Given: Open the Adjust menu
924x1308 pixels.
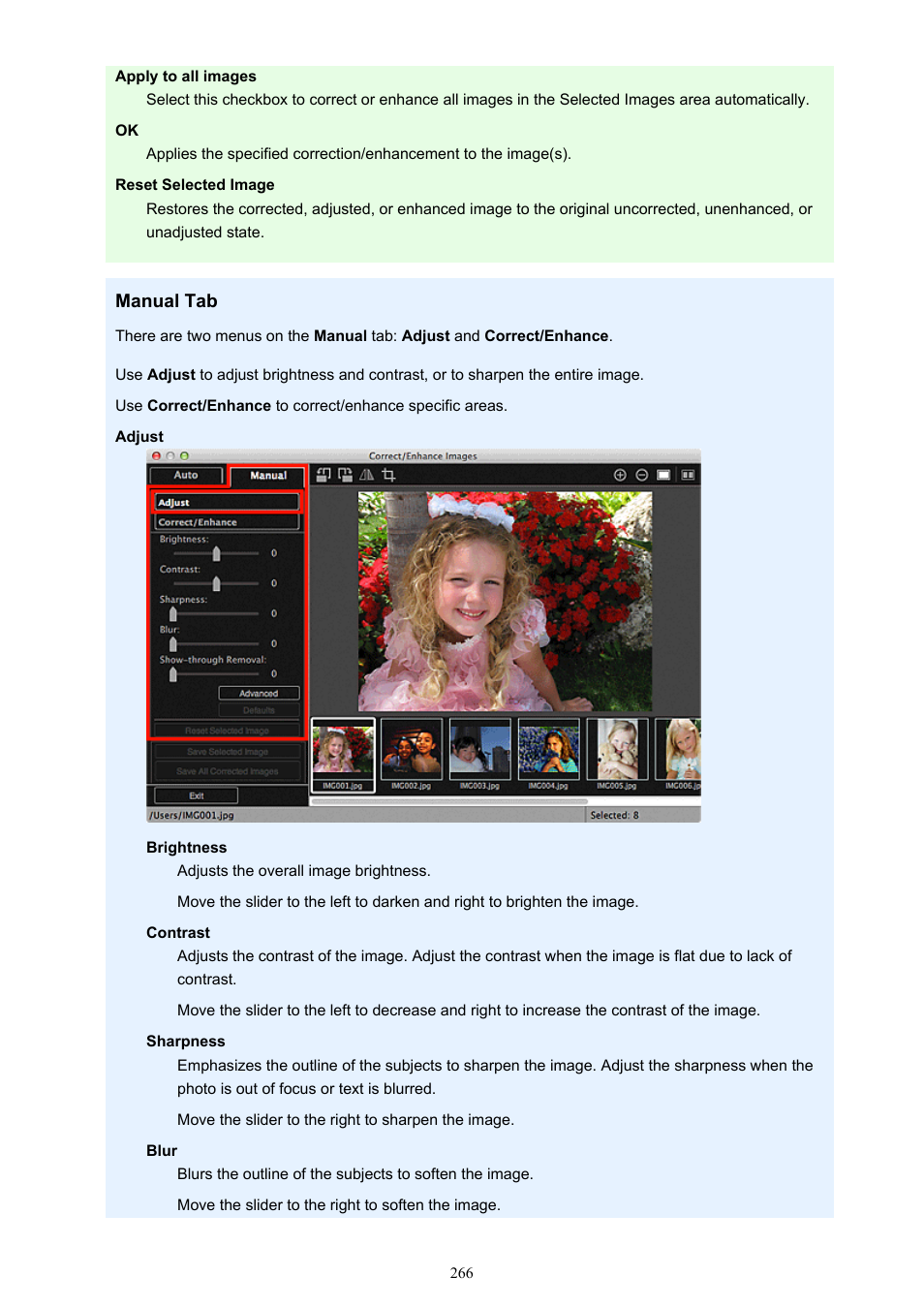Looking at the screenshot, I should 228,502.
